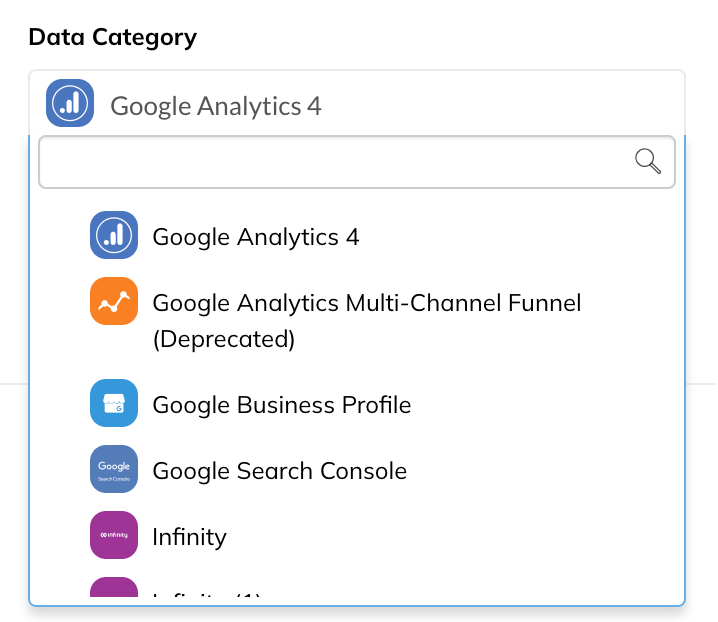Focus the dropdown search input field
Viewport: 718px width, 622px height.
[x=357, y=162]
